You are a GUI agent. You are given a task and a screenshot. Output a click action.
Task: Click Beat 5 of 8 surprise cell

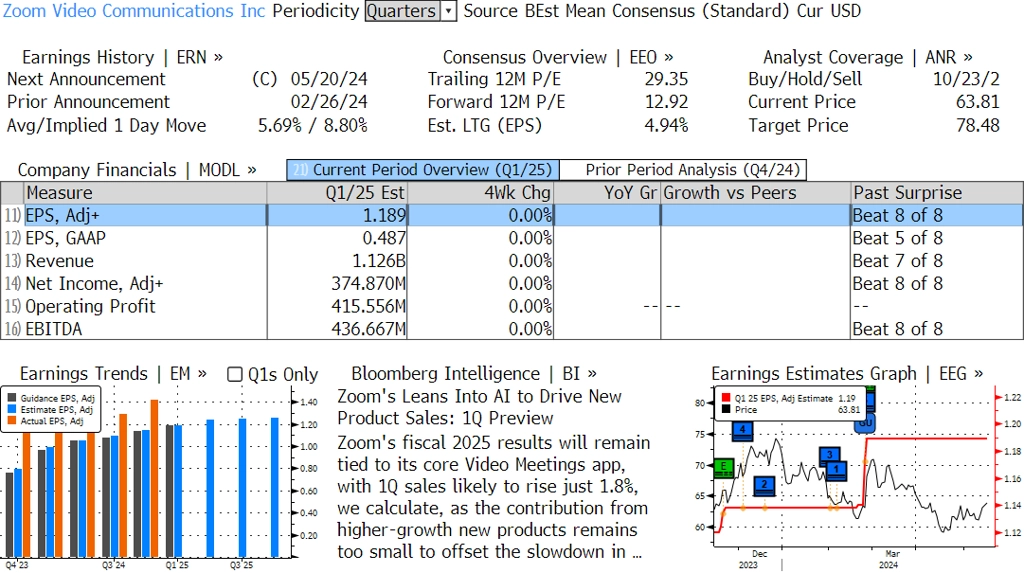pyautogui.click(x=898, y=238)
